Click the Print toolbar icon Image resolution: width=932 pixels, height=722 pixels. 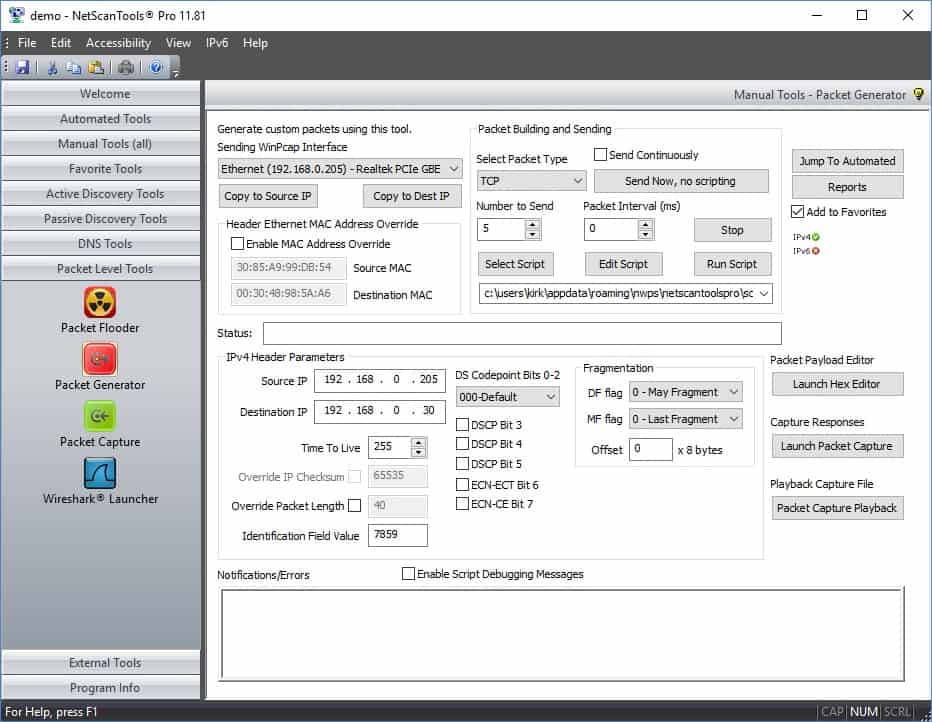[125, 68]
